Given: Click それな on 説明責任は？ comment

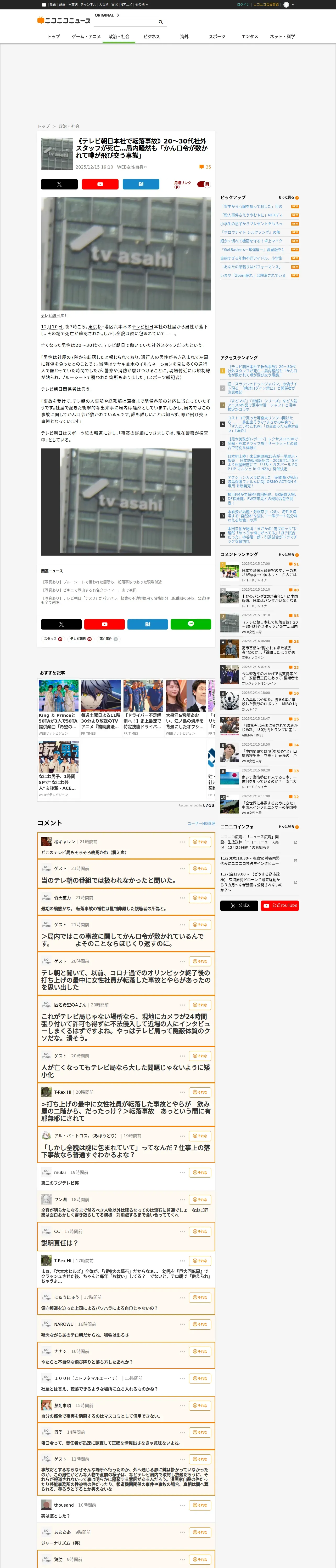Looking at the screenshot, I should pos(200,1231).
